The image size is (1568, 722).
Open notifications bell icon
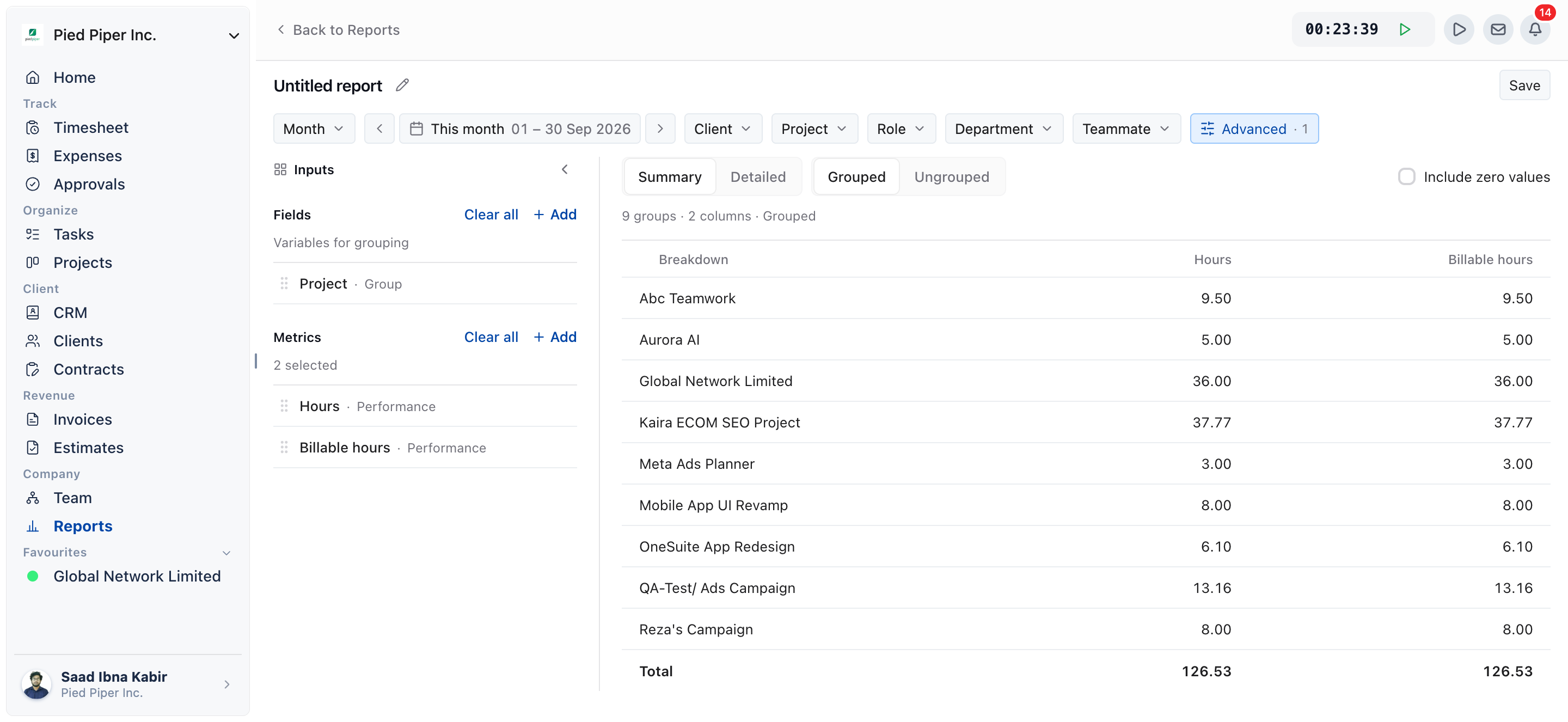(x=1535, y=29)
